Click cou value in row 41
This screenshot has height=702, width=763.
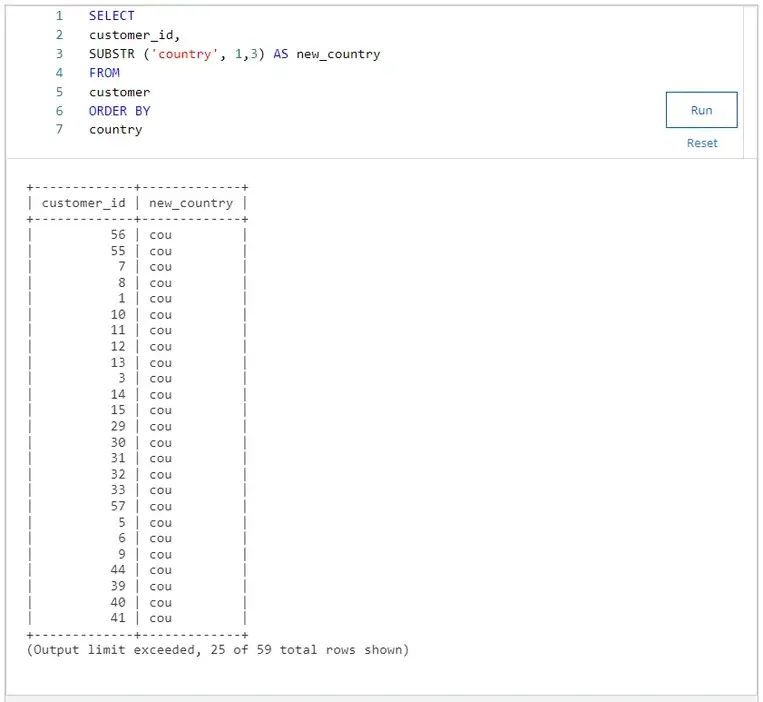(x=161, y=618)
